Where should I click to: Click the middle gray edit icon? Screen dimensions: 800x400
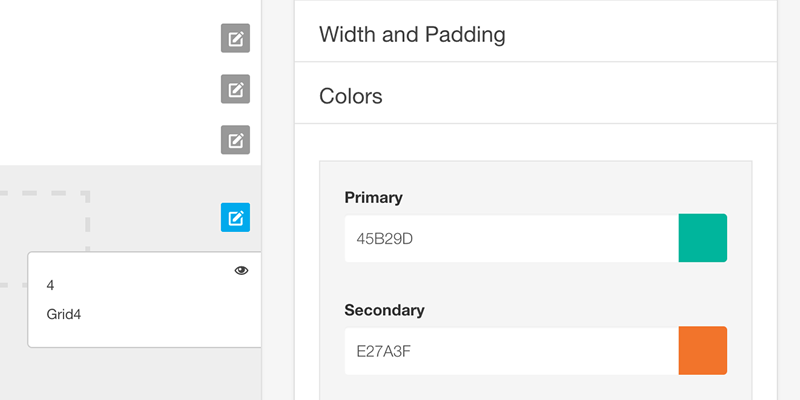[x=235, y=89]
